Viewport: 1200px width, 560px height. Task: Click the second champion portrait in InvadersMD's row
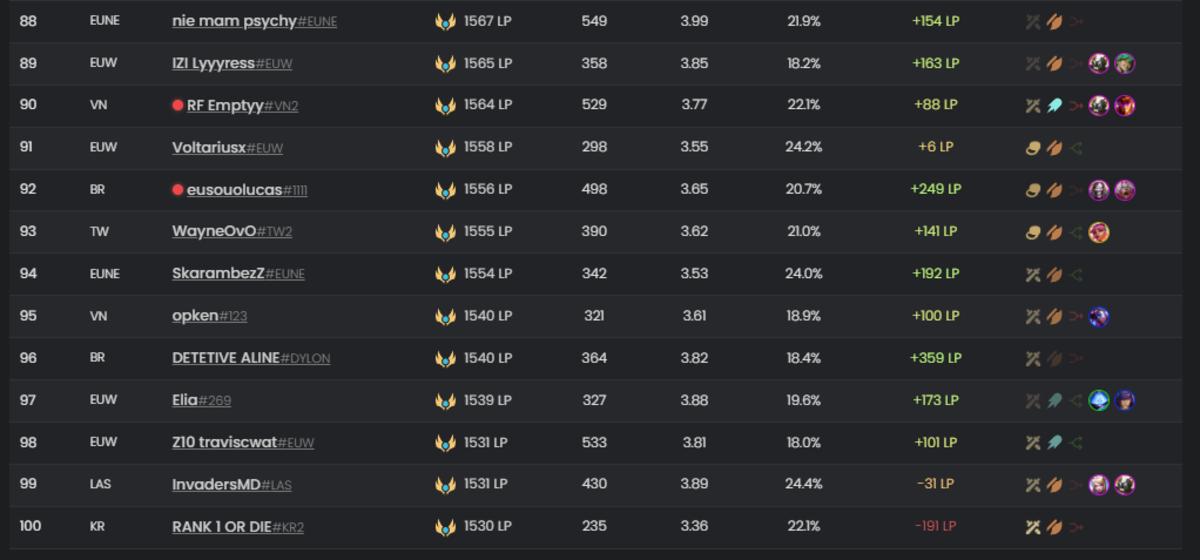[1124, 485]
